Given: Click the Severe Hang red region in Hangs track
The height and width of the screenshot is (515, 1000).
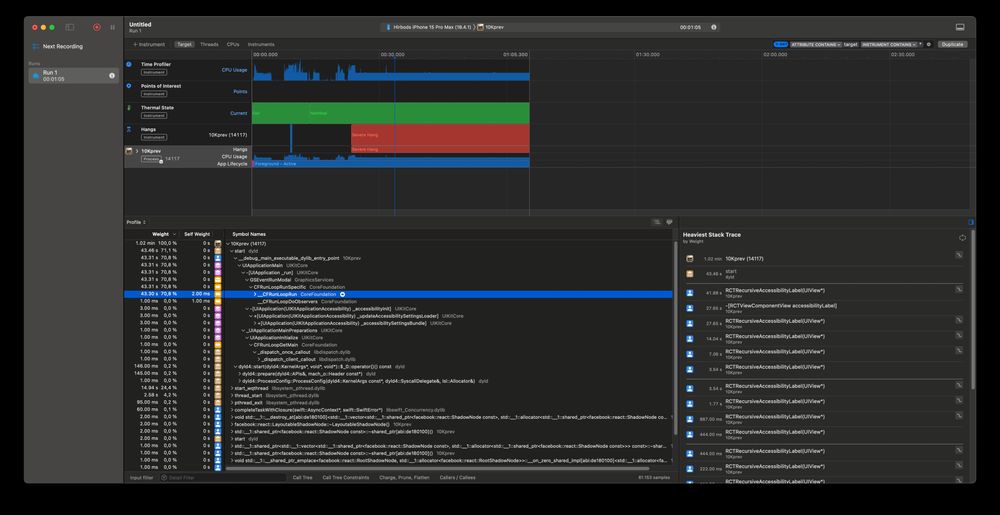Looking at the screenshot, I should coord(440,135).
